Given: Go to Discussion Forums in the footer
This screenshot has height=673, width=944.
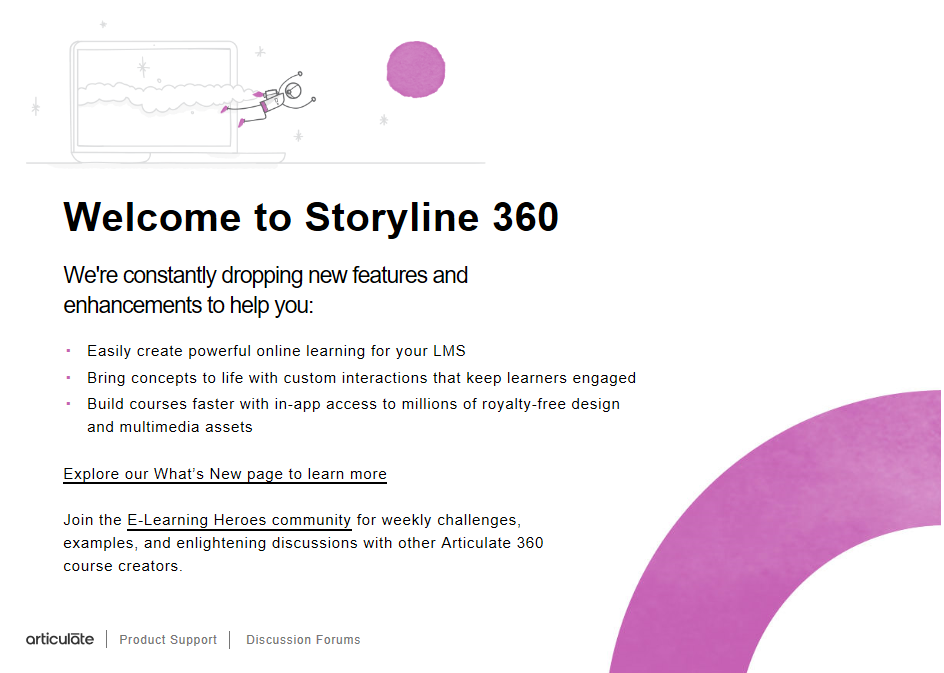Looking at the screenshot, I should pyautogui.click(x=303, y=640).
